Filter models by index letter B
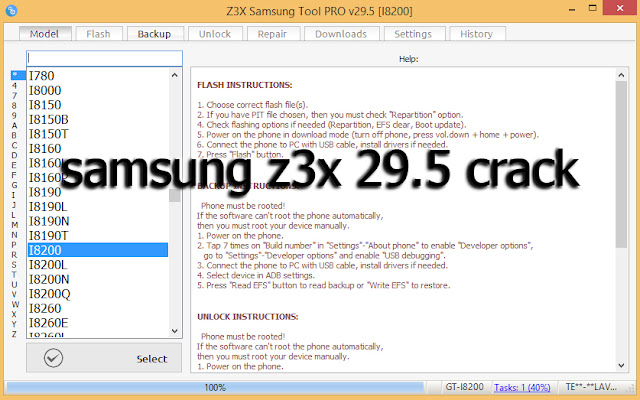Image resolution: width=640 pixels, height=400 pixels. click(14, 135)
